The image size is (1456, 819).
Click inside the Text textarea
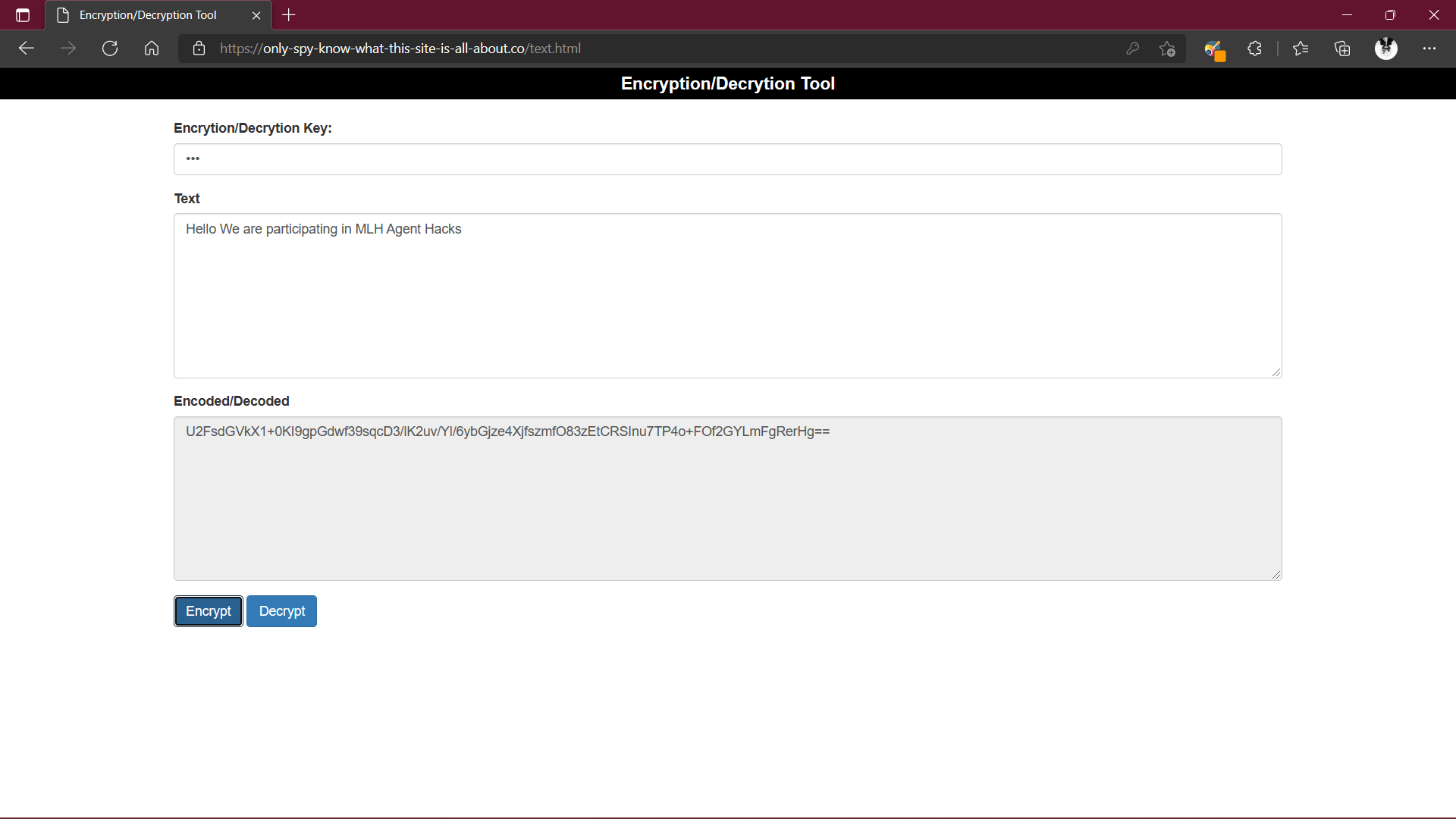(726, 296)
